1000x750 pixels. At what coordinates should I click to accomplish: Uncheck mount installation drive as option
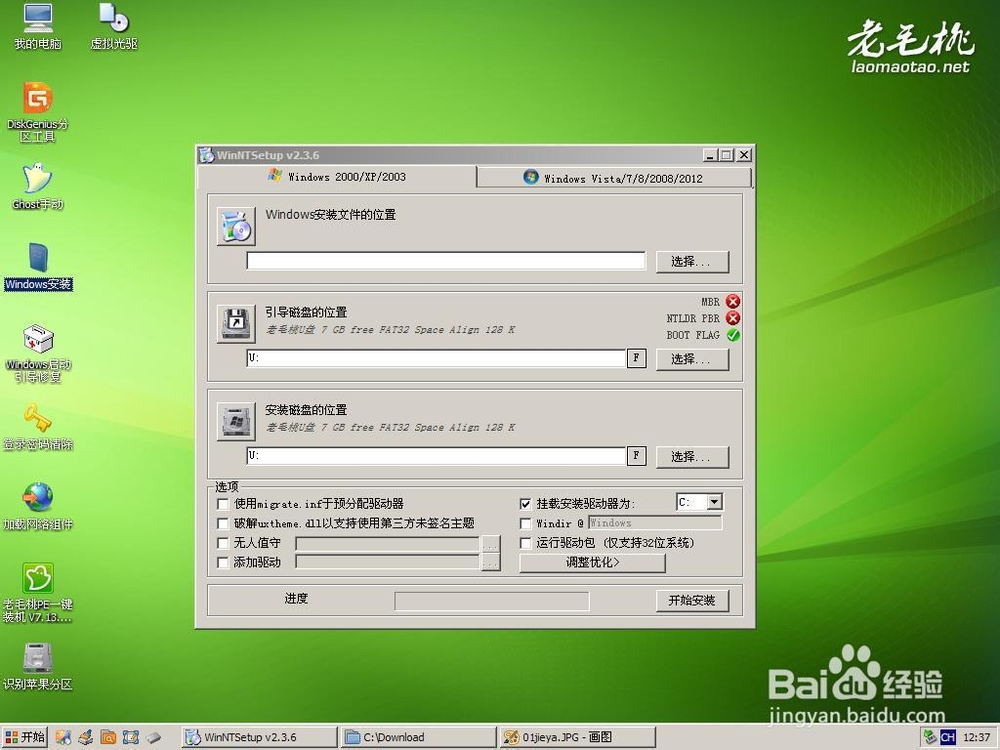[x=526, y=504]
